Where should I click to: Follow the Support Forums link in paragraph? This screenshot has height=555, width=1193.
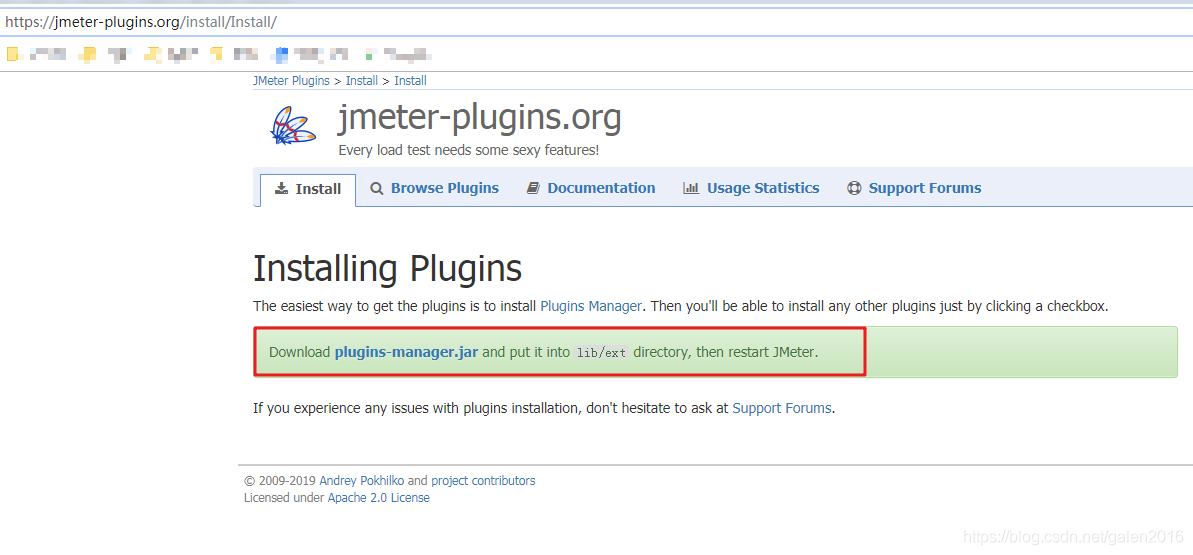tap(782, 408)
